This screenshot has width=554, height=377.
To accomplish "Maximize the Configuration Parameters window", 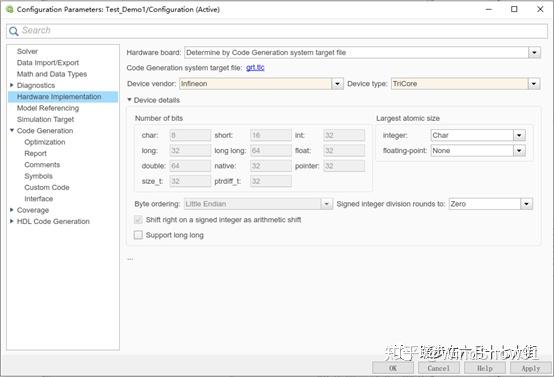I will [x=514, y=9].
